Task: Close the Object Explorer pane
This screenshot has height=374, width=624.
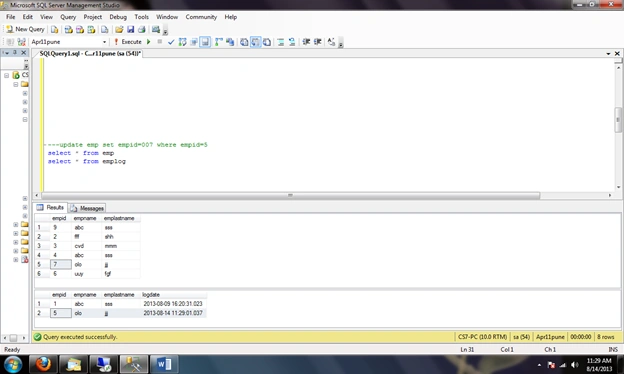Action: 23,53
